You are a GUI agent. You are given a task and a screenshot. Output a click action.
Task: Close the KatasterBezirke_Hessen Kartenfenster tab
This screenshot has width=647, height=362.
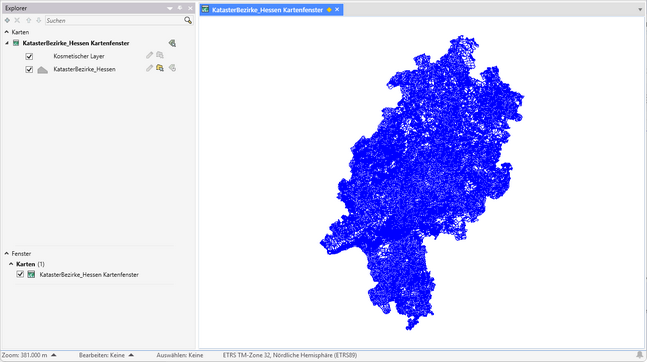[x=337, y=9]
